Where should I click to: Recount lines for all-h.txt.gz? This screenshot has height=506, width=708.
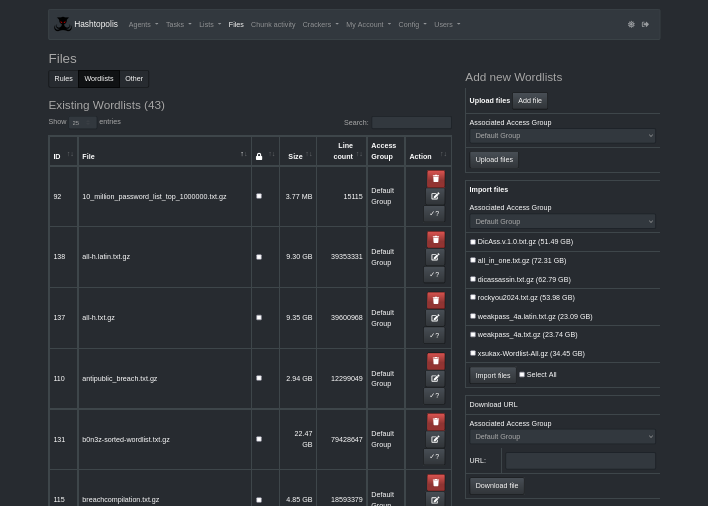434,335
